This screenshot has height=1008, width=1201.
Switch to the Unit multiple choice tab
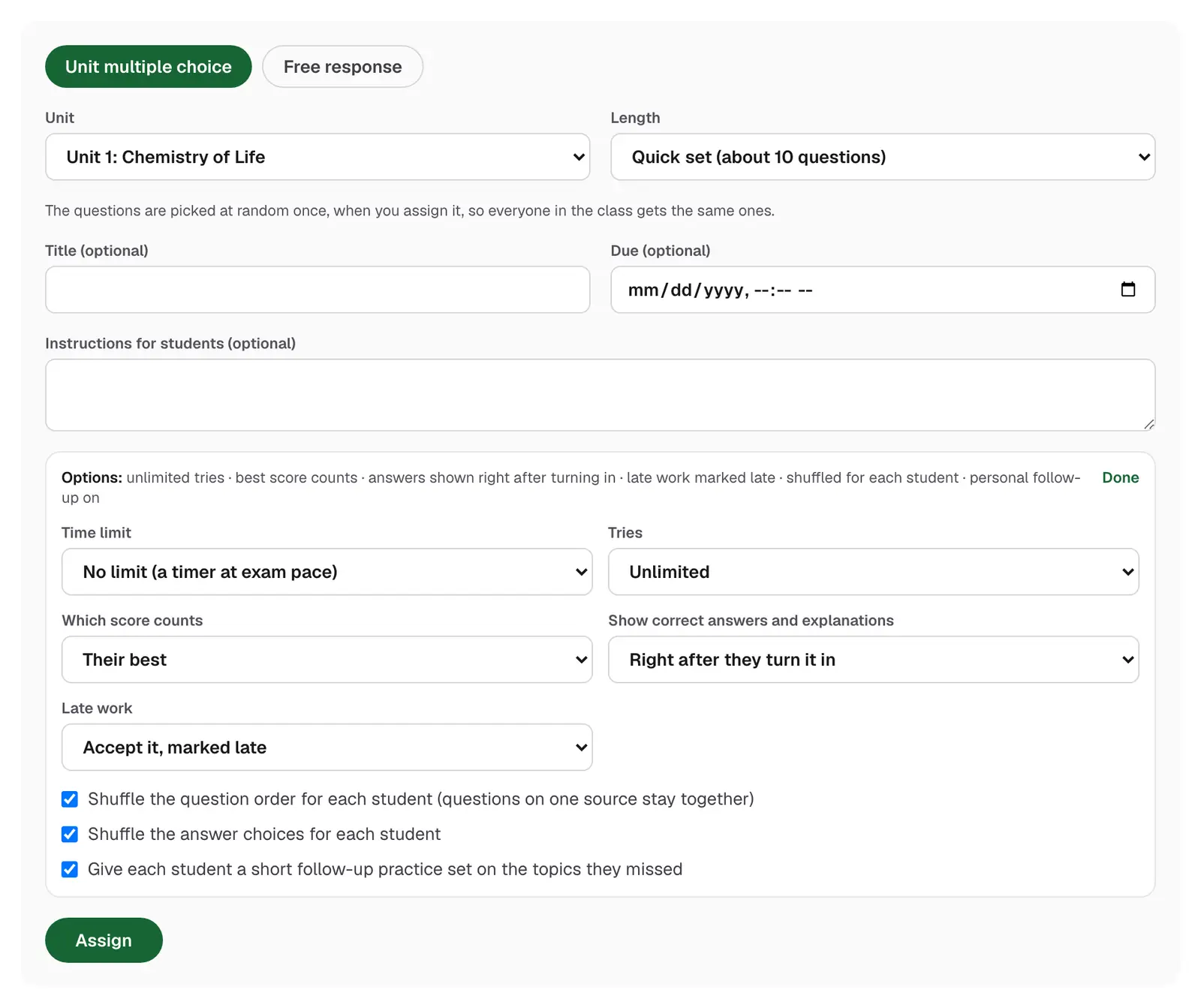[149, 67]
